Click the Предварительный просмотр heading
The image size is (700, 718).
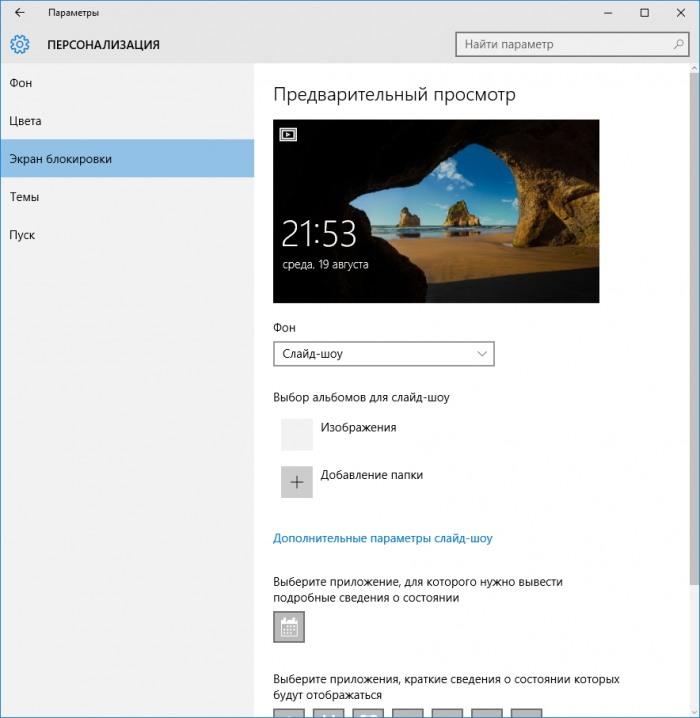point(394,94)
